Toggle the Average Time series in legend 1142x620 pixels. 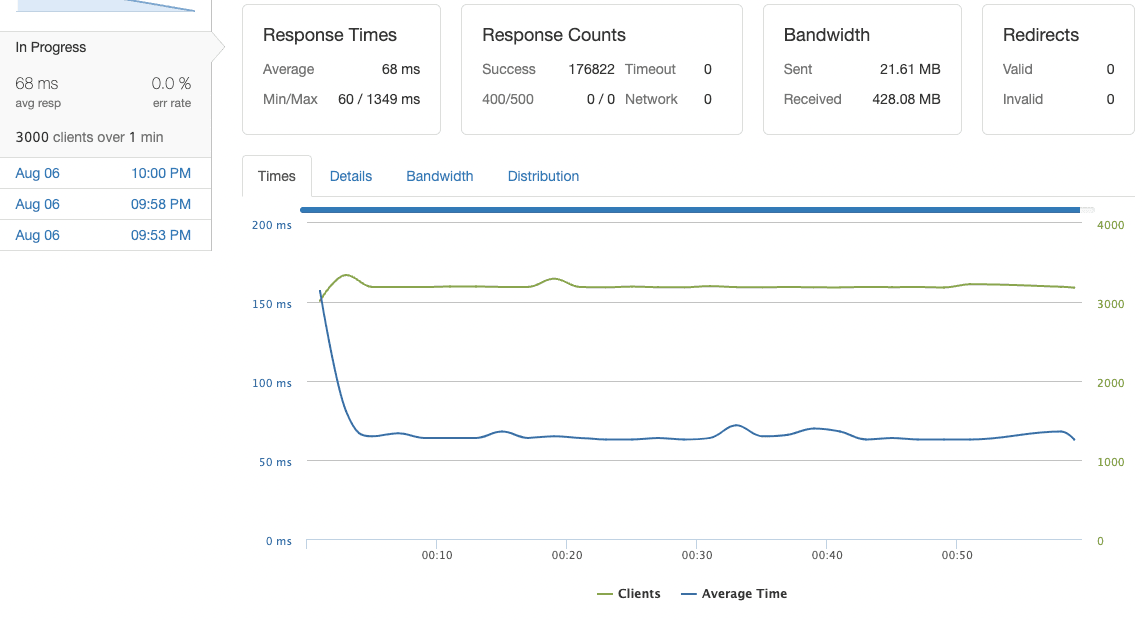coord(734,594)
